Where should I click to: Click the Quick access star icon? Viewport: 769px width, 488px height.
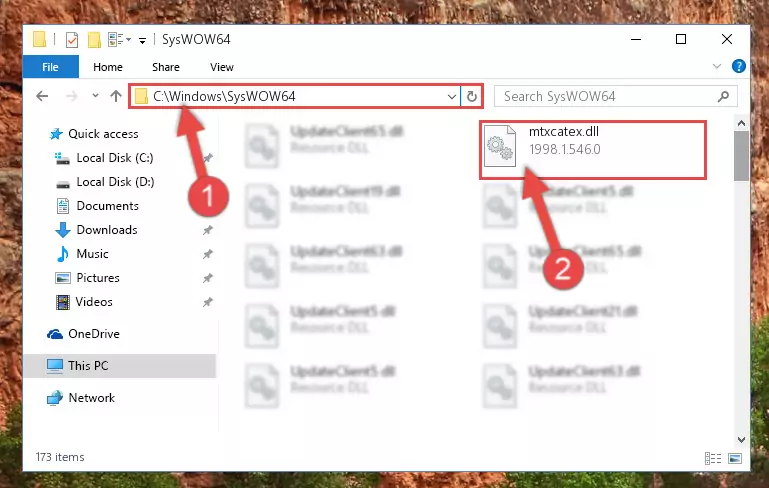point(56,134)
